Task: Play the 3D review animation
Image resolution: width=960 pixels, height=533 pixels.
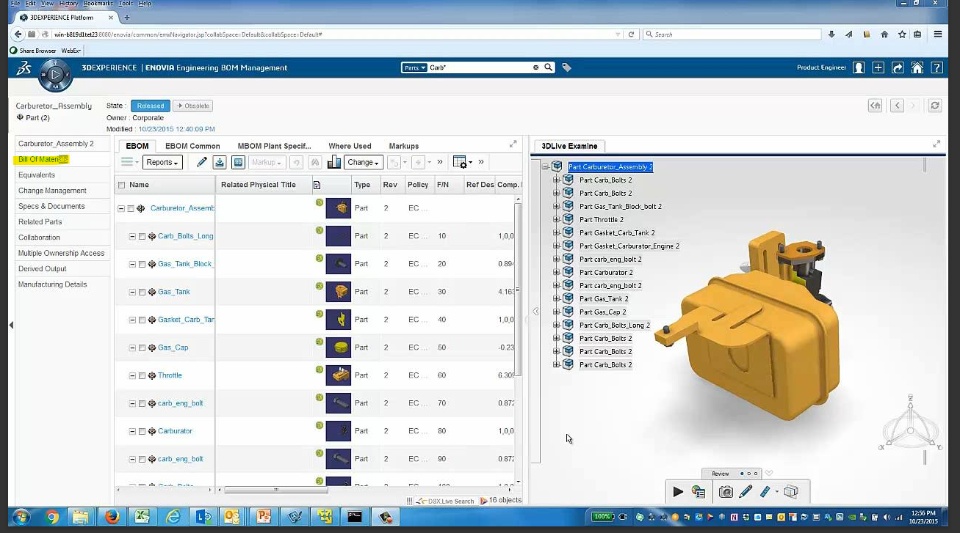Action: coord(677,491)
